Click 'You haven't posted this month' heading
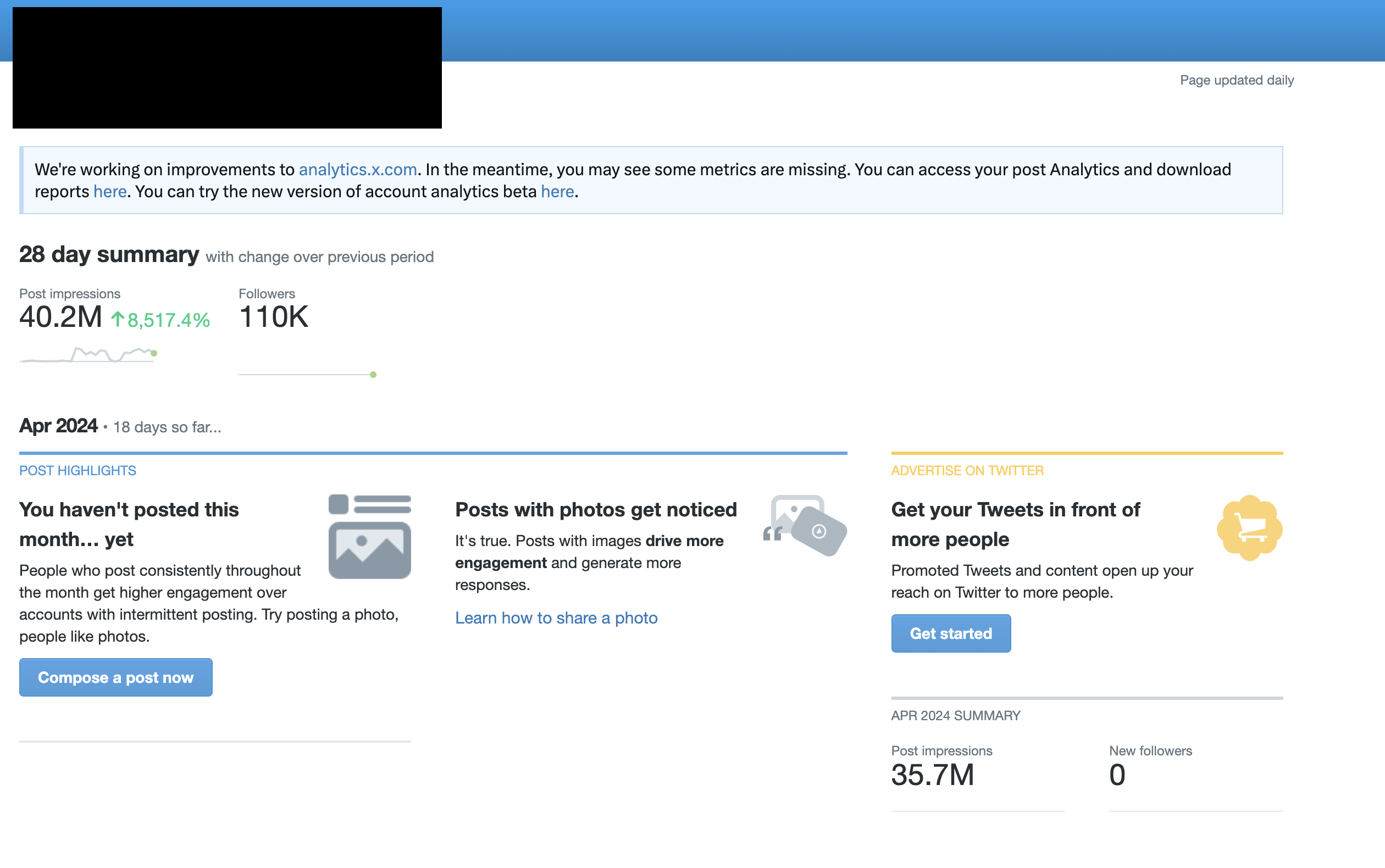1385x868 pixels. tap(129, 524)
